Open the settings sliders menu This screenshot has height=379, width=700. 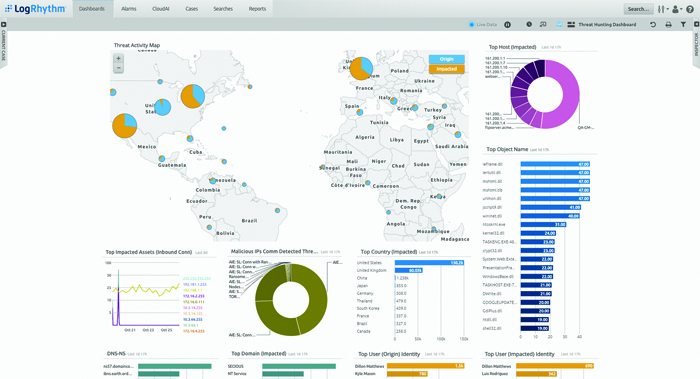pos(663,9)
